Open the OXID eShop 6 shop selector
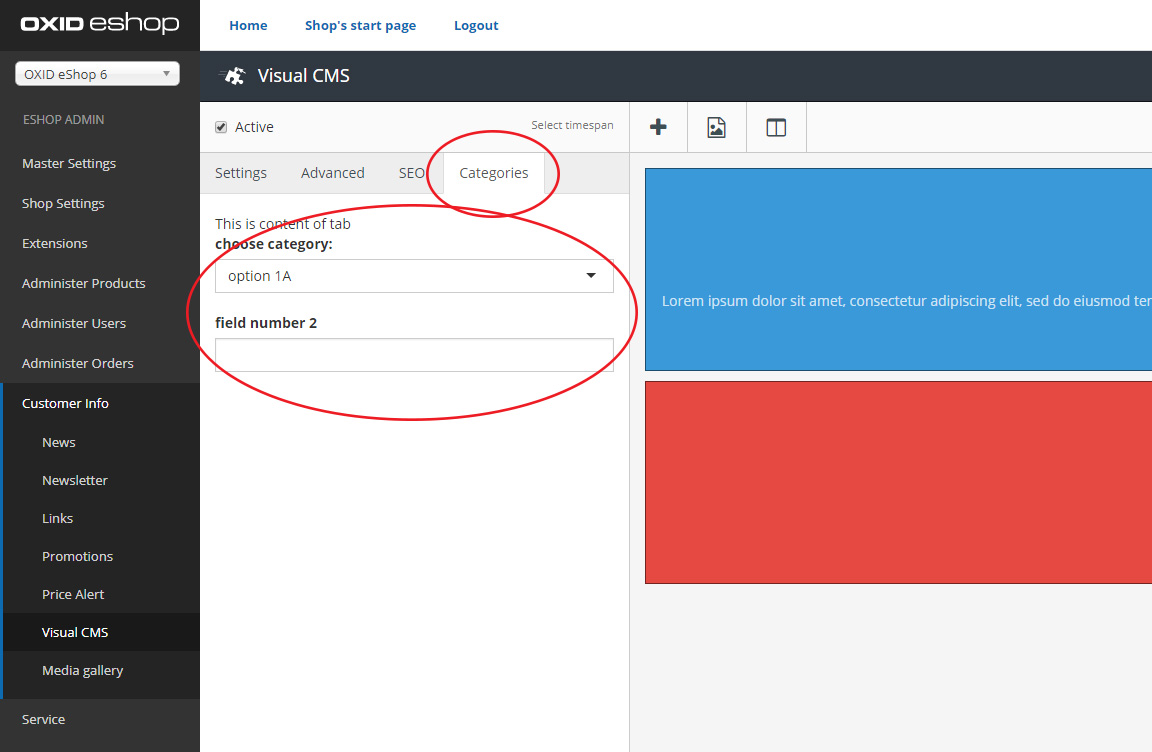The width and height of the screenshot is (1152, 752). tap(97, 74)
